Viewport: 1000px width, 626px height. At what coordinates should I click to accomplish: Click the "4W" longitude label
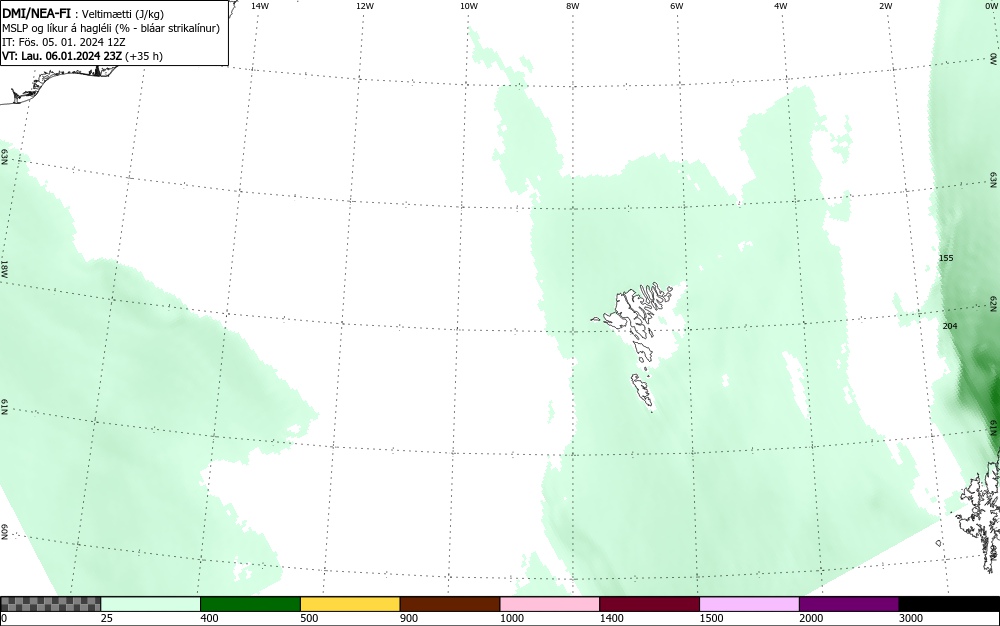pyautogui.click(x=781, y=6)
